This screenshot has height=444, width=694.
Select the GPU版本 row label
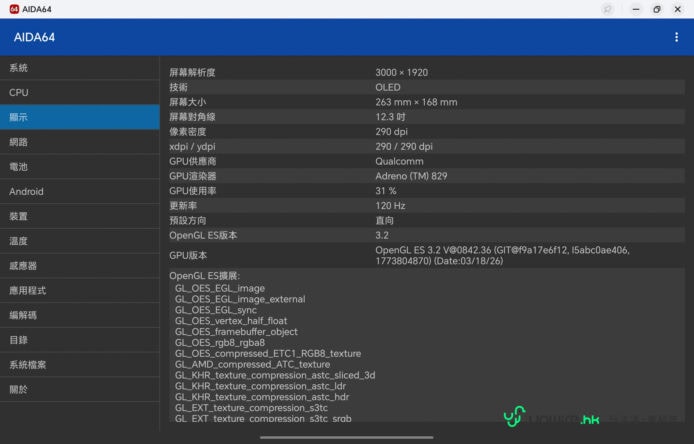coord(188,255)
